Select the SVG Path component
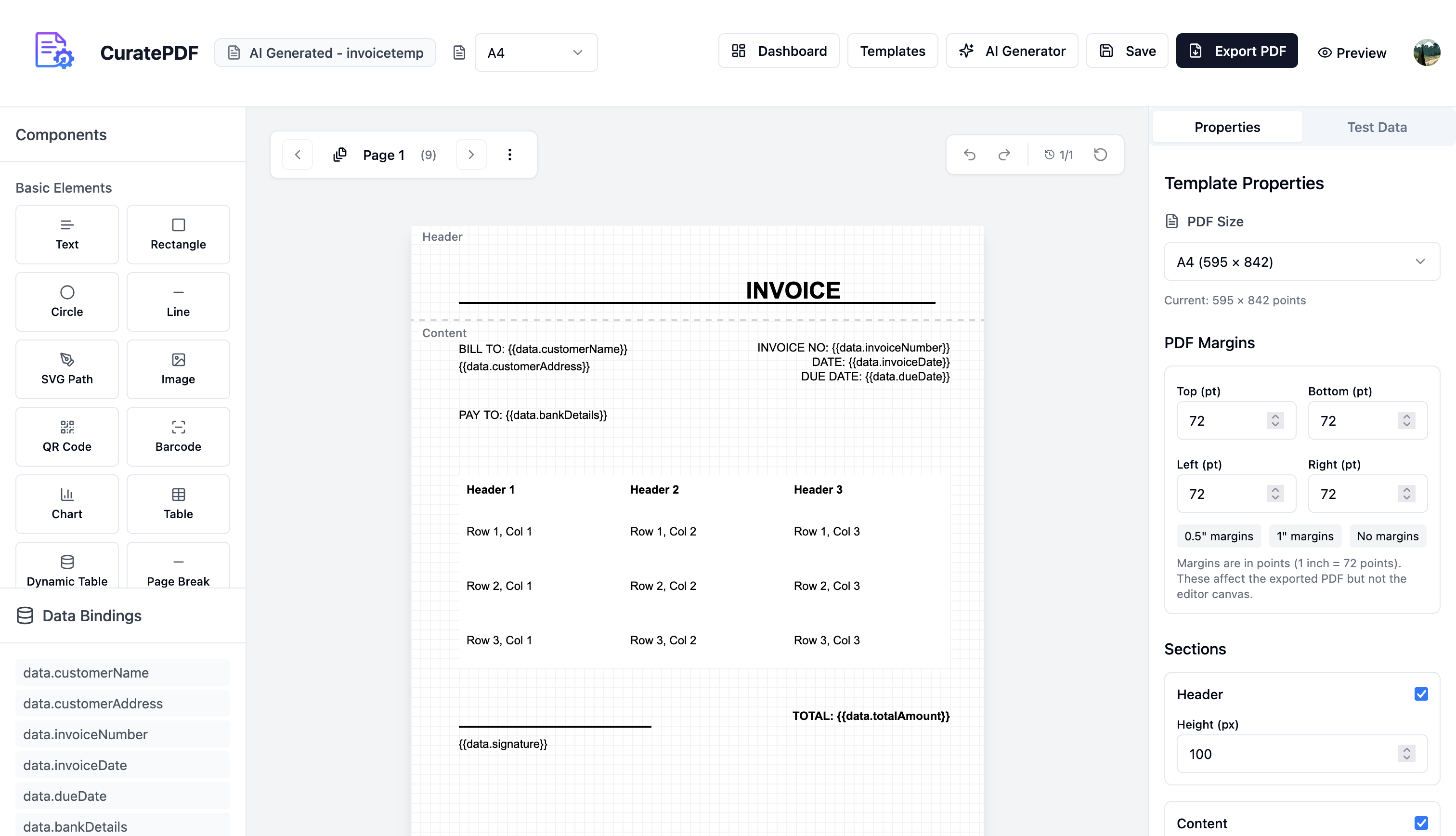Image resolution: width=1456 pixels, height=836 pixels. point(66,369)
